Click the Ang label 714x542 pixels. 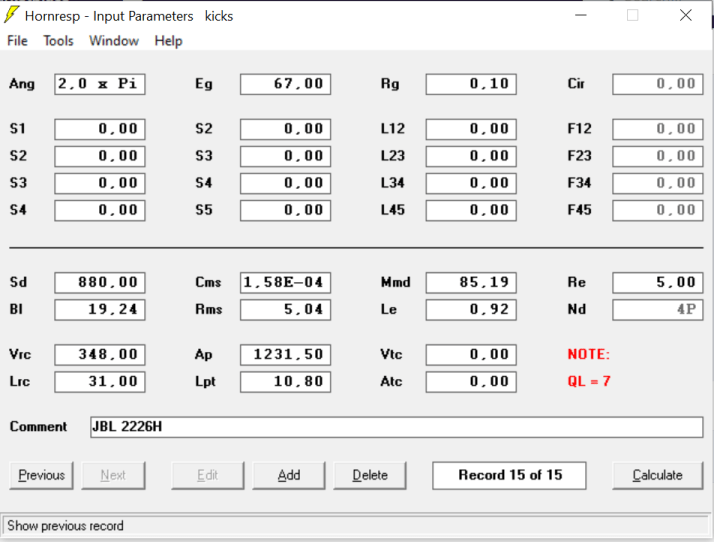(22, 84)
